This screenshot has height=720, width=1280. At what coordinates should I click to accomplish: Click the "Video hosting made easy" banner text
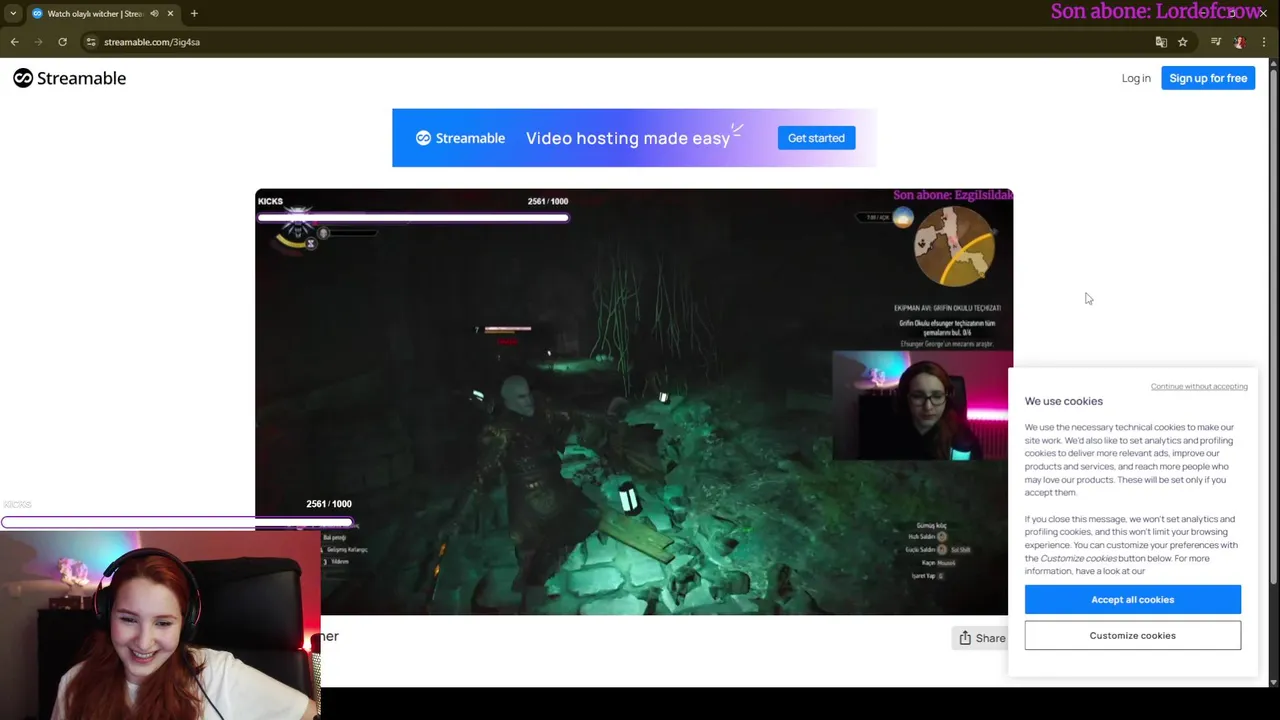[x=628, y=138]
